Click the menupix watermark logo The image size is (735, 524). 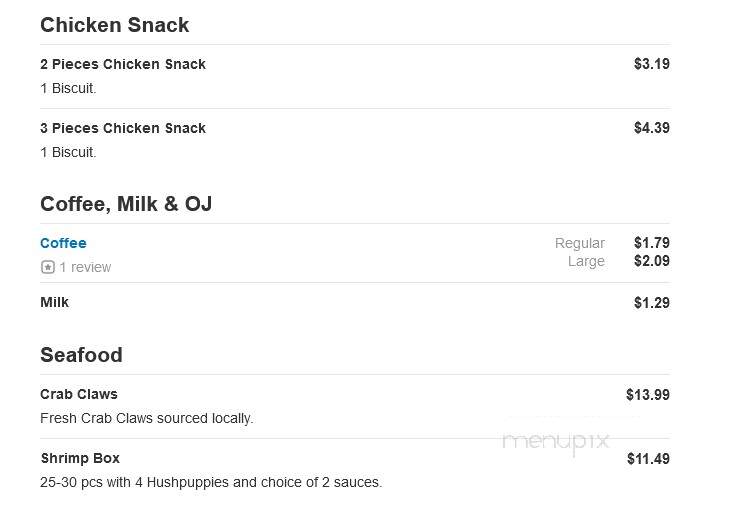tap(555, 442)
